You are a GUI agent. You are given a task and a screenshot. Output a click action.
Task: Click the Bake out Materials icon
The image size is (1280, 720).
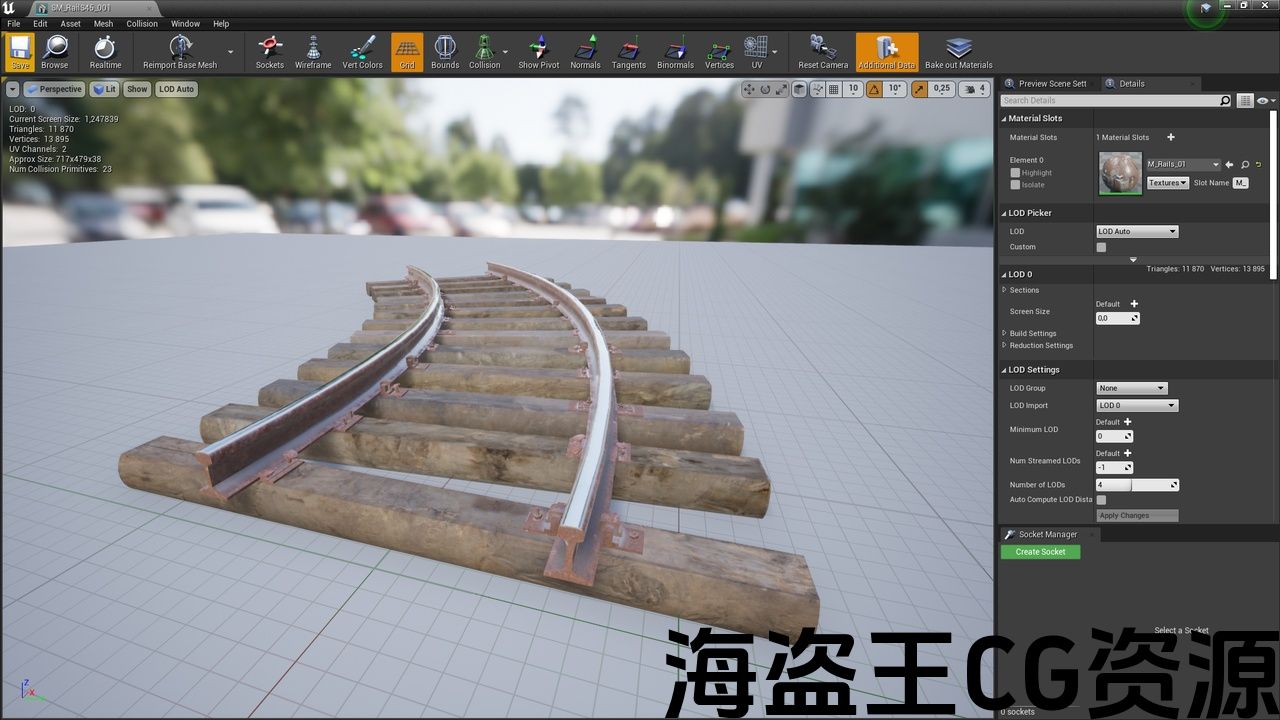(x=958, y=52)
